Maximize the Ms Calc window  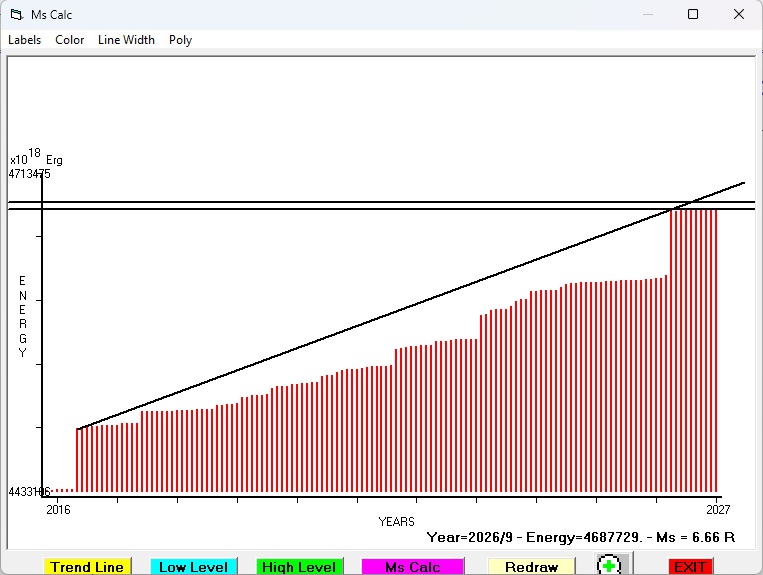(x=693, y=14)
